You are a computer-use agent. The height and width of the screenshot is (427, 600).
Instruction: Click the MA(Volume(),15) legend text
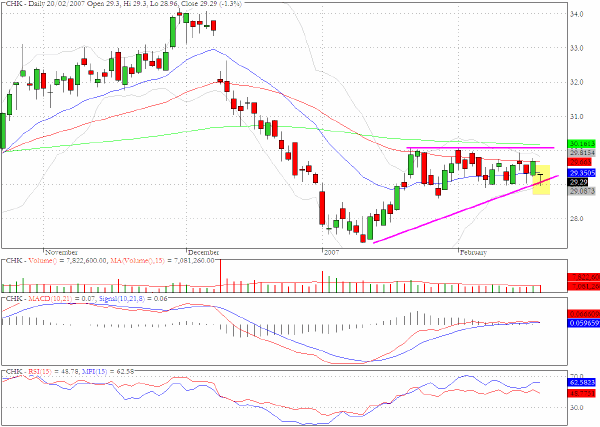136,261
